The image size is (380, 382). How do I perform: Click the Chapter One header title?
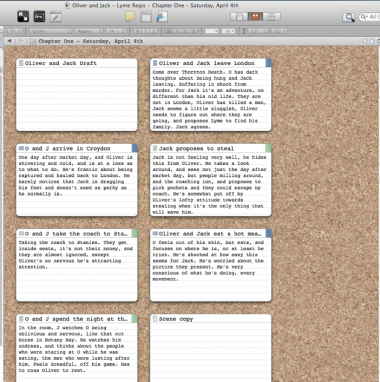coord(91,41)
